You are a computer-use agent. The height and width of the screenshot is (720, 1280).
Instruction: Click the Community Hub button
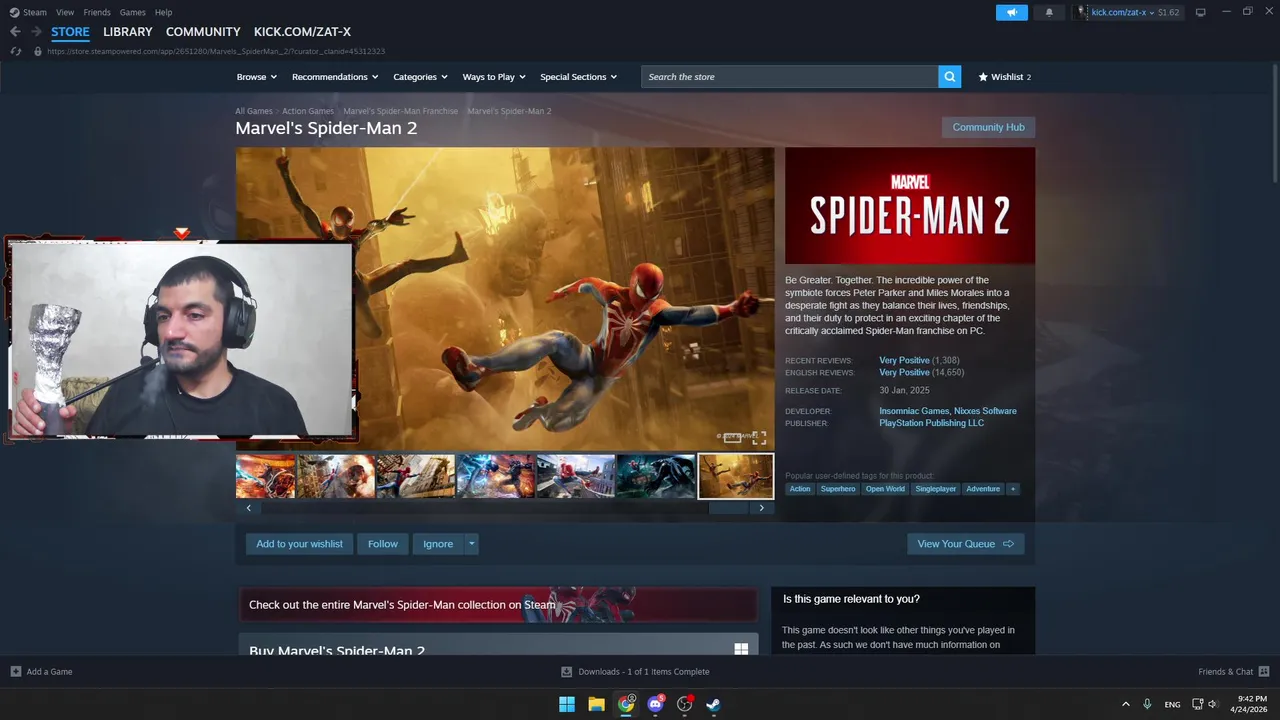click(988, 127)
